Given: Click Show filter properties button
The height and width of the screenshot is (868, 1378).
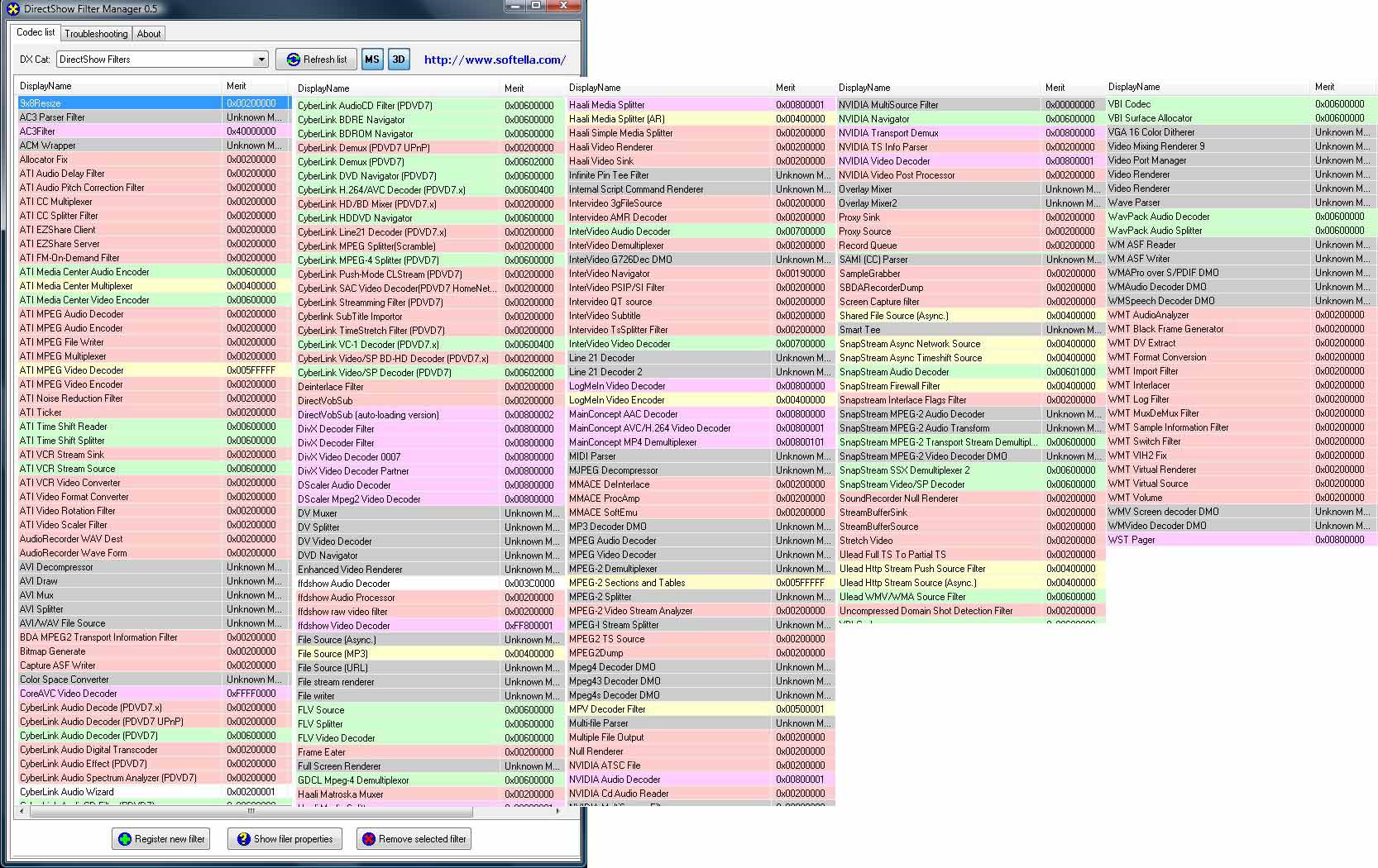Looking at the screenshot, I should (x=284, y=839).
